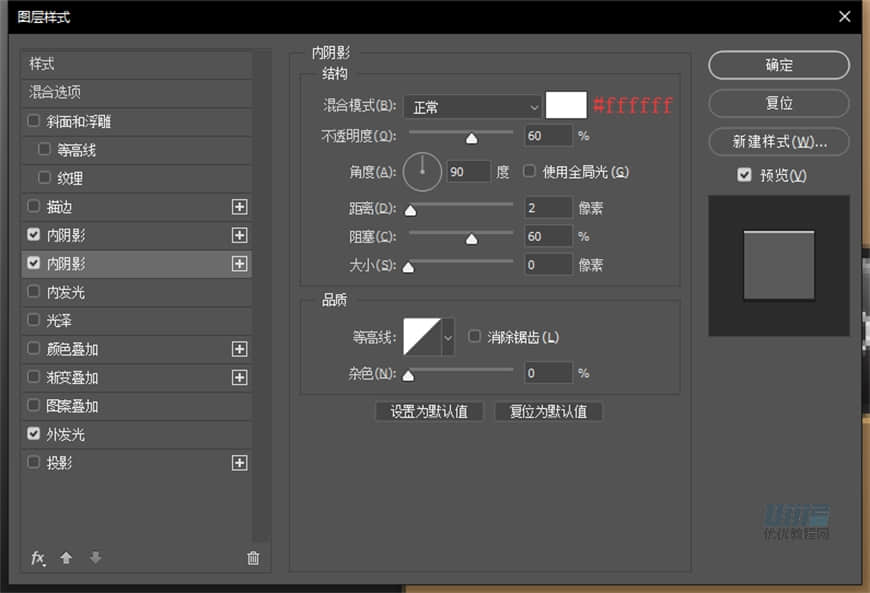
Task: Click the 确定 button to confirm
Action: point(778,65)
